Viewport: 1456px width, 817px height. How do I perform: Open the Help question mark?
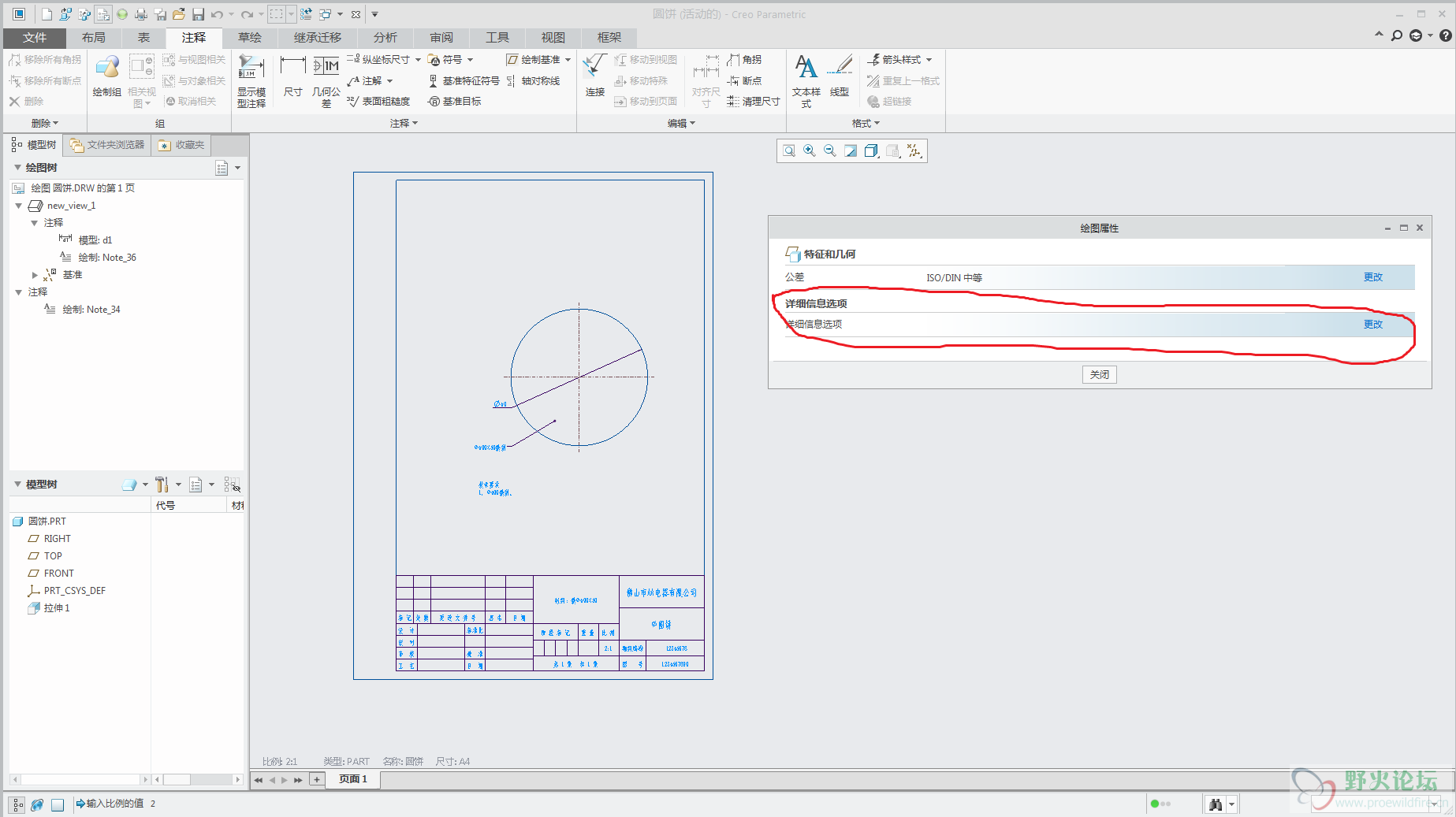point(1446,35)
